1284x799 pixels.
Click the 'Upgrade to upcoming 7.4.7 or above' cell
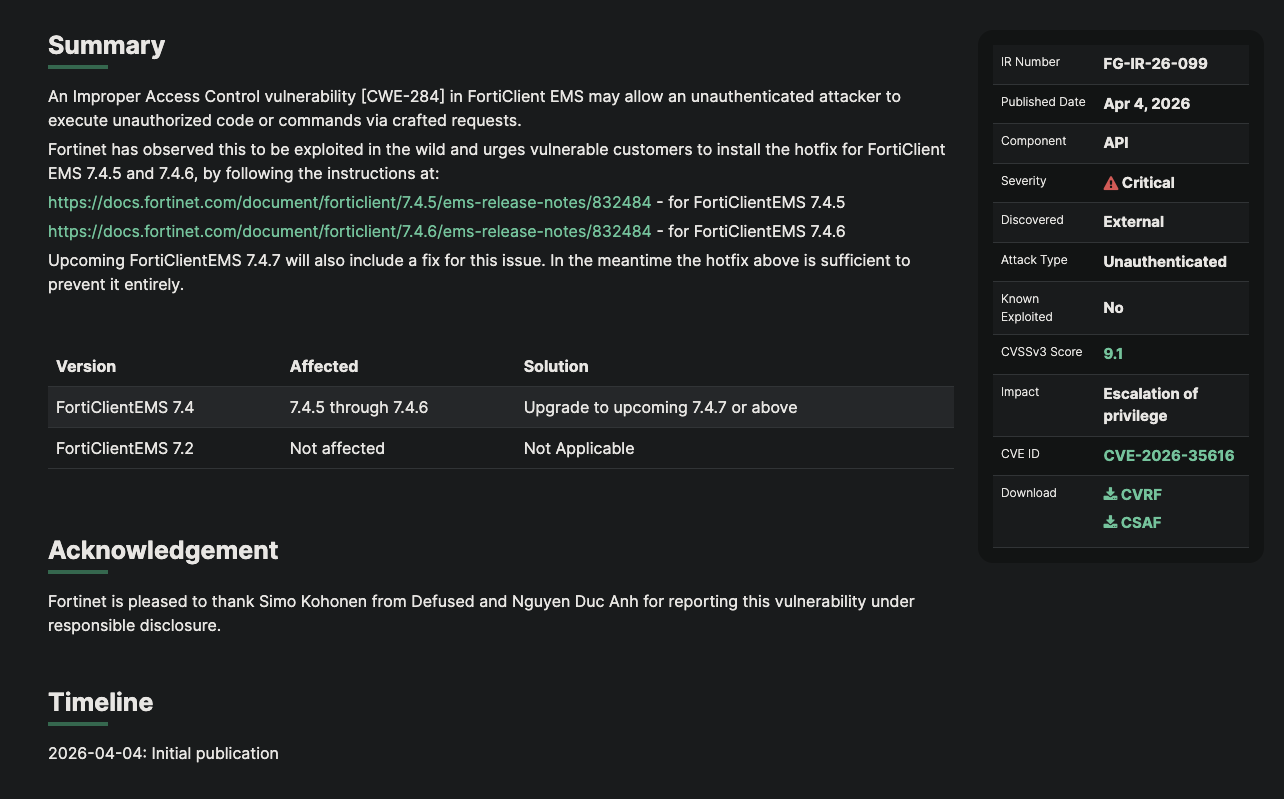(660, 408)
